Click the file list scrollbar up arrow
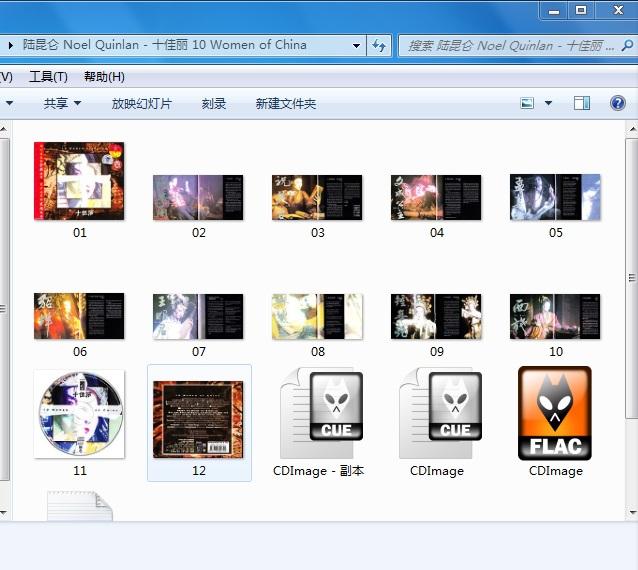The height and width of the screenshot is (570, 638). coord(632,130)
